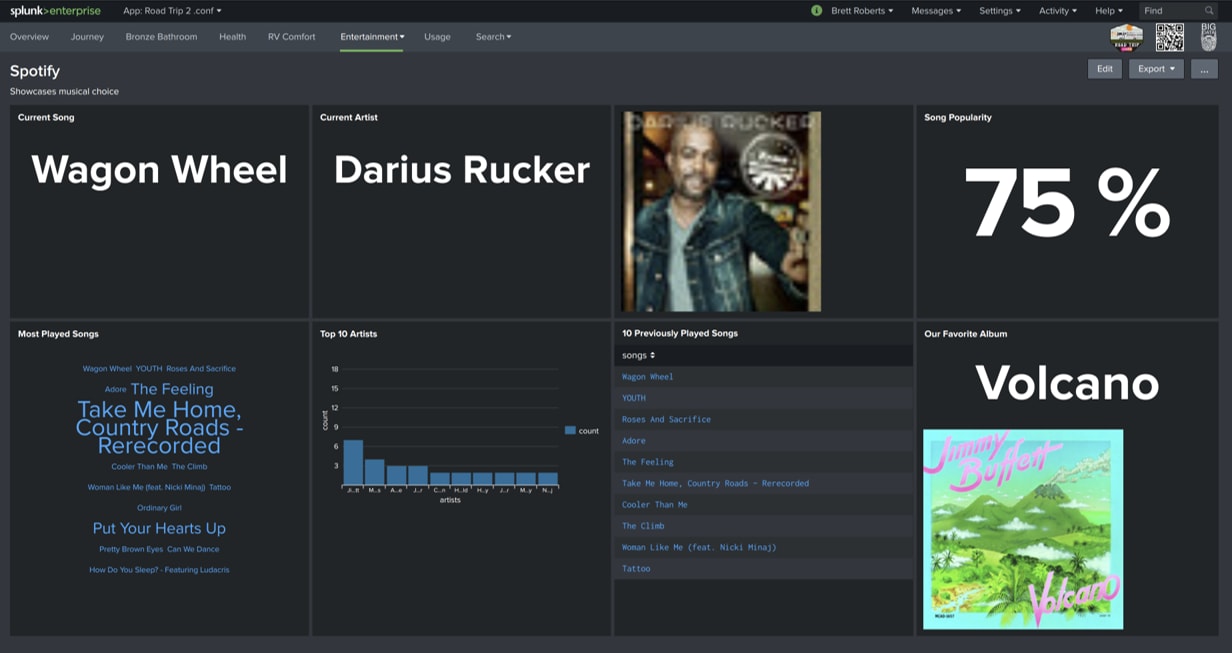Click the Edit button
Image resolution: width=1232 pixels, height=653 pixels.
click(x=1104, y=69)
